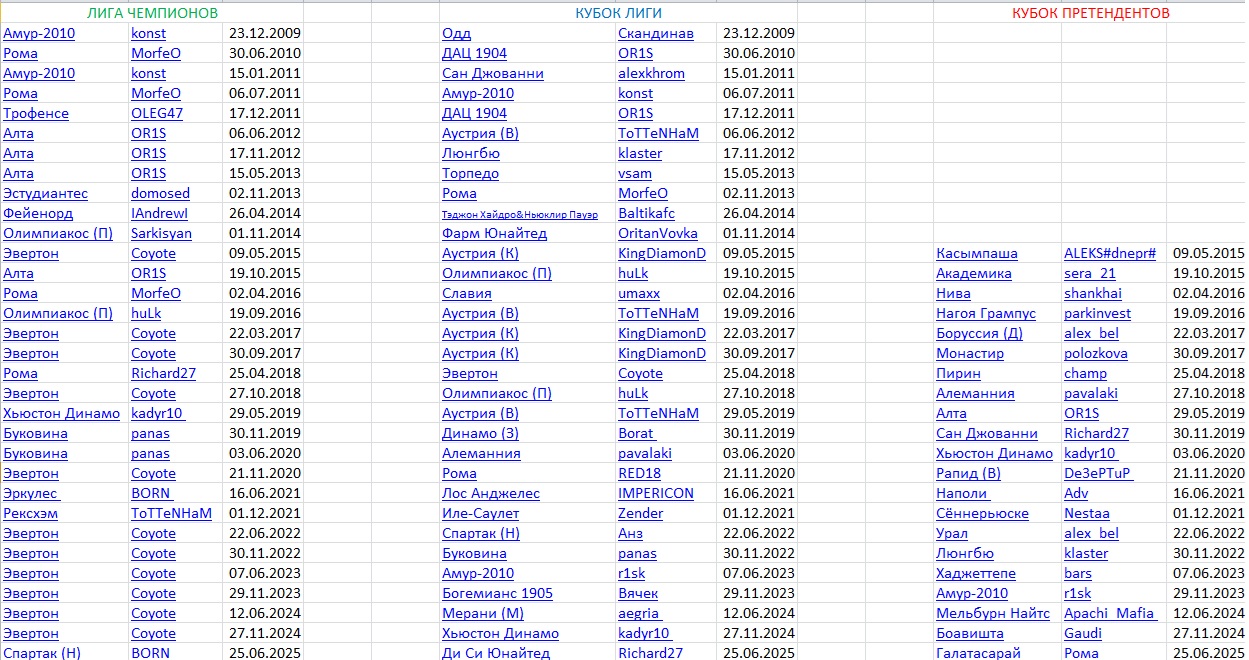Click the Касымпаша team link

pyautogui.click(x=976, y=253)
